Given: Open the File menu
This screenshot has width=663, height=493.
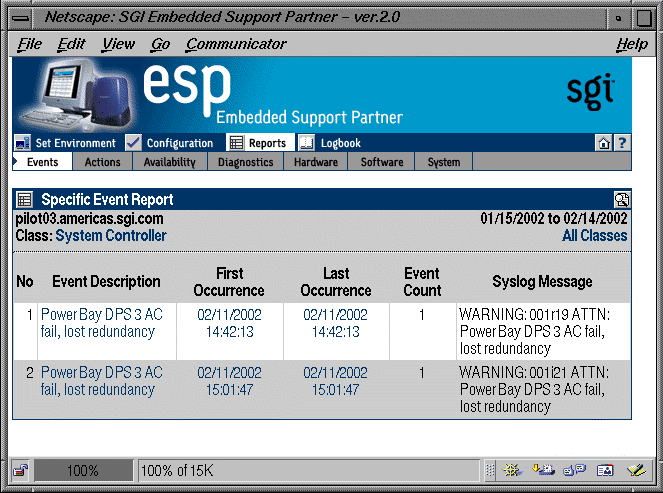Looking at the screenshot, I should [x=30, y=44].
